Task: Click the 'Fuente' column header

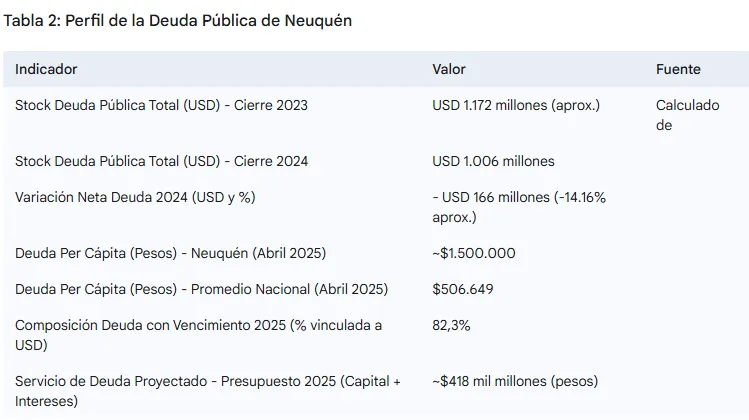Action: [678, 69]
